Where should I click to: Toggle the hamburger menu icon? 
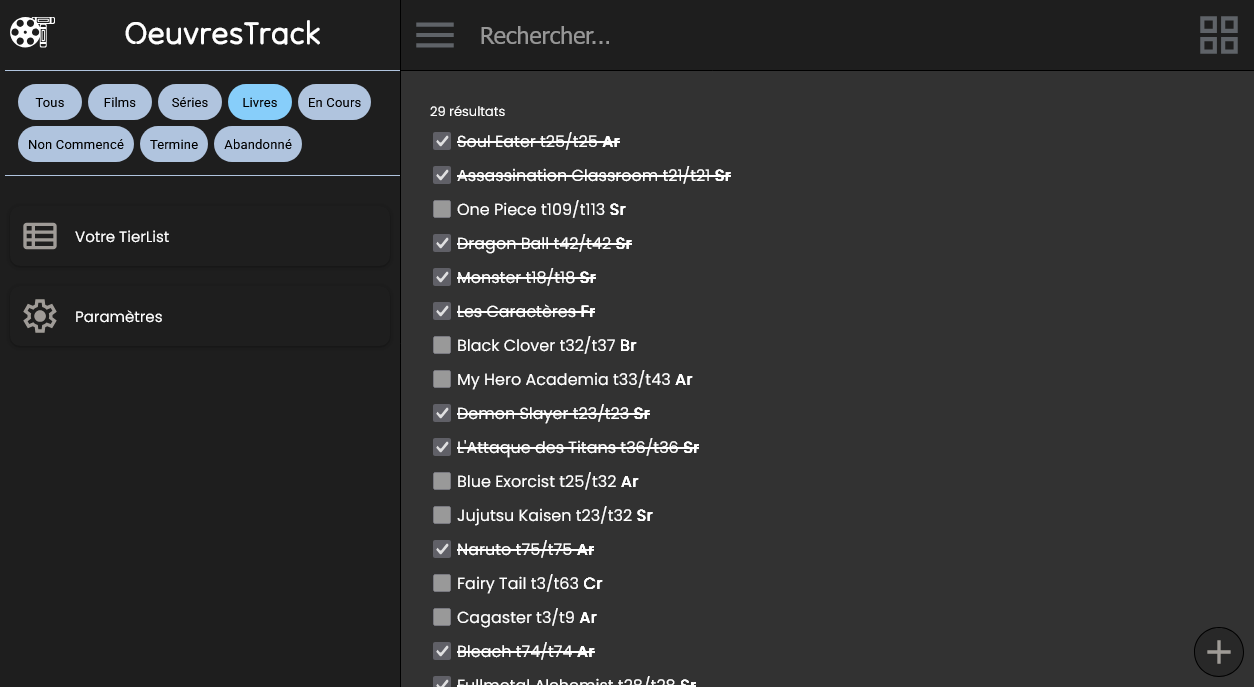[x=435, y=36]
